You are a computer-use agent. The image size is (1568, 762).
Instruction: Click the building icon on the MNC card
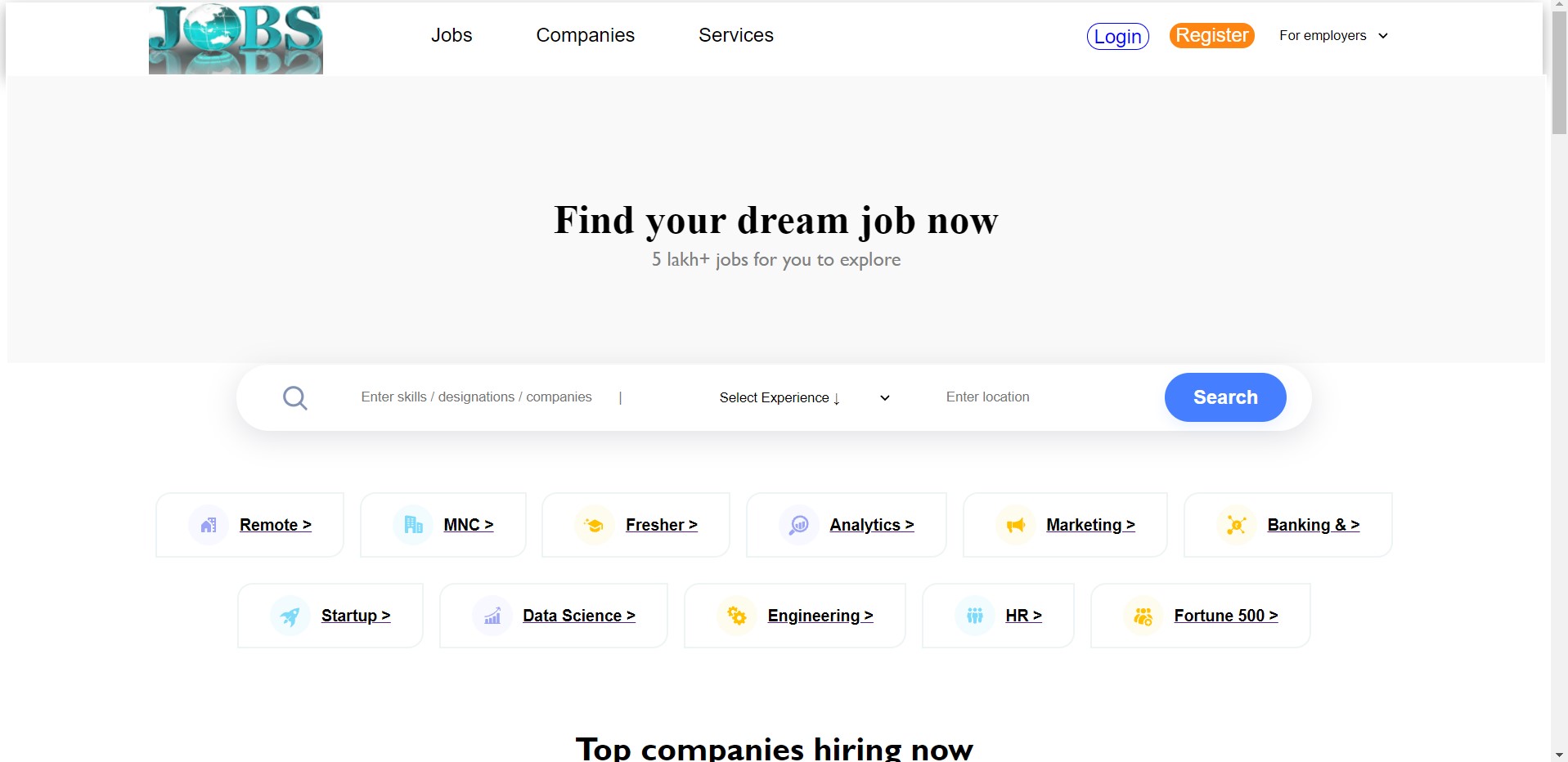coord(412,525)
